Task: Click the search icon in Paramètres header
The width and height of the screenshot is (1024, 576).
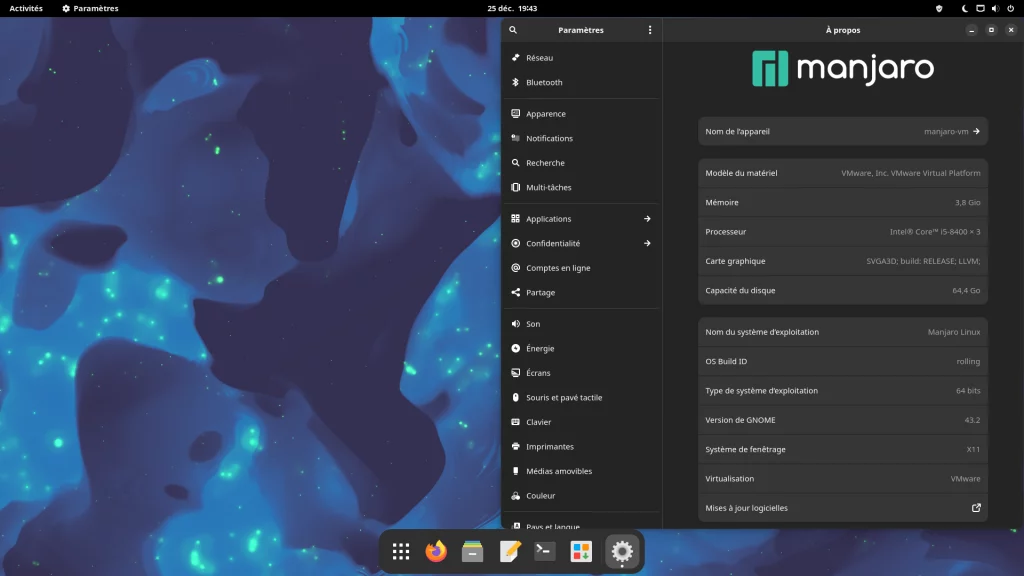Action: pyautogui.click(x=513, y=30)
